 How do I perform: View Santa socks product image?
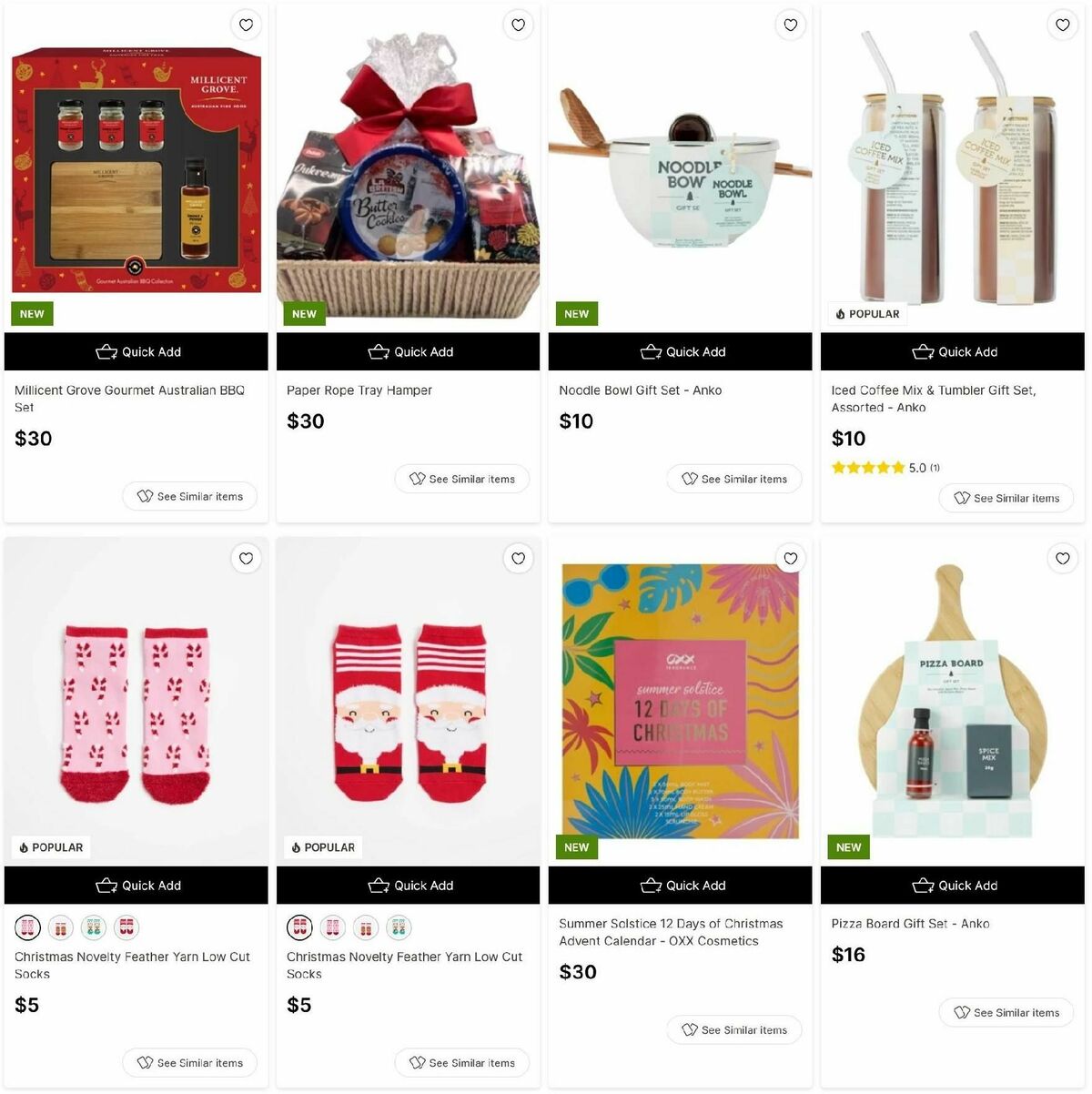click(x=408, y=701)
